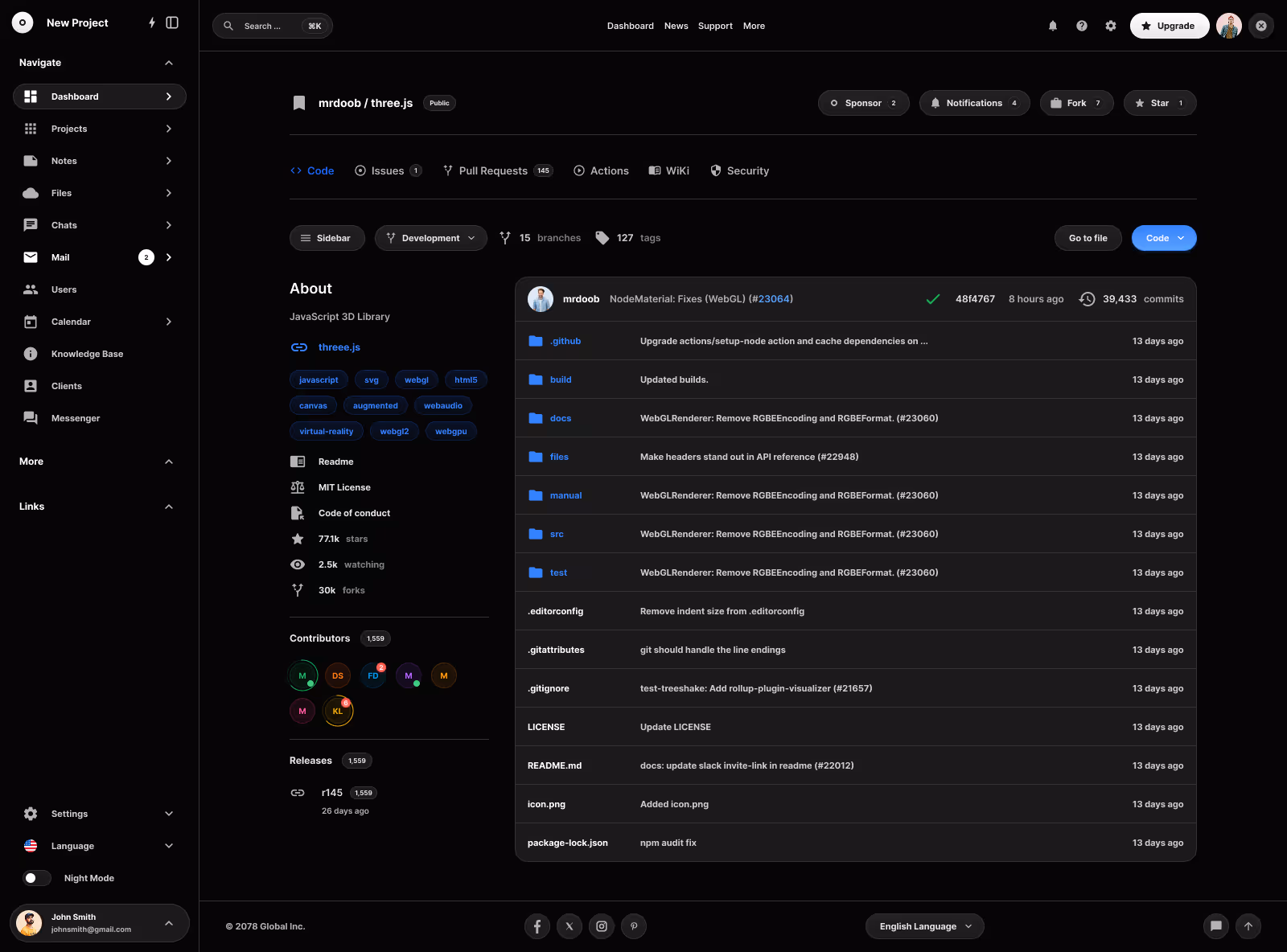Expand the John Smith account menu

[100, 923]
